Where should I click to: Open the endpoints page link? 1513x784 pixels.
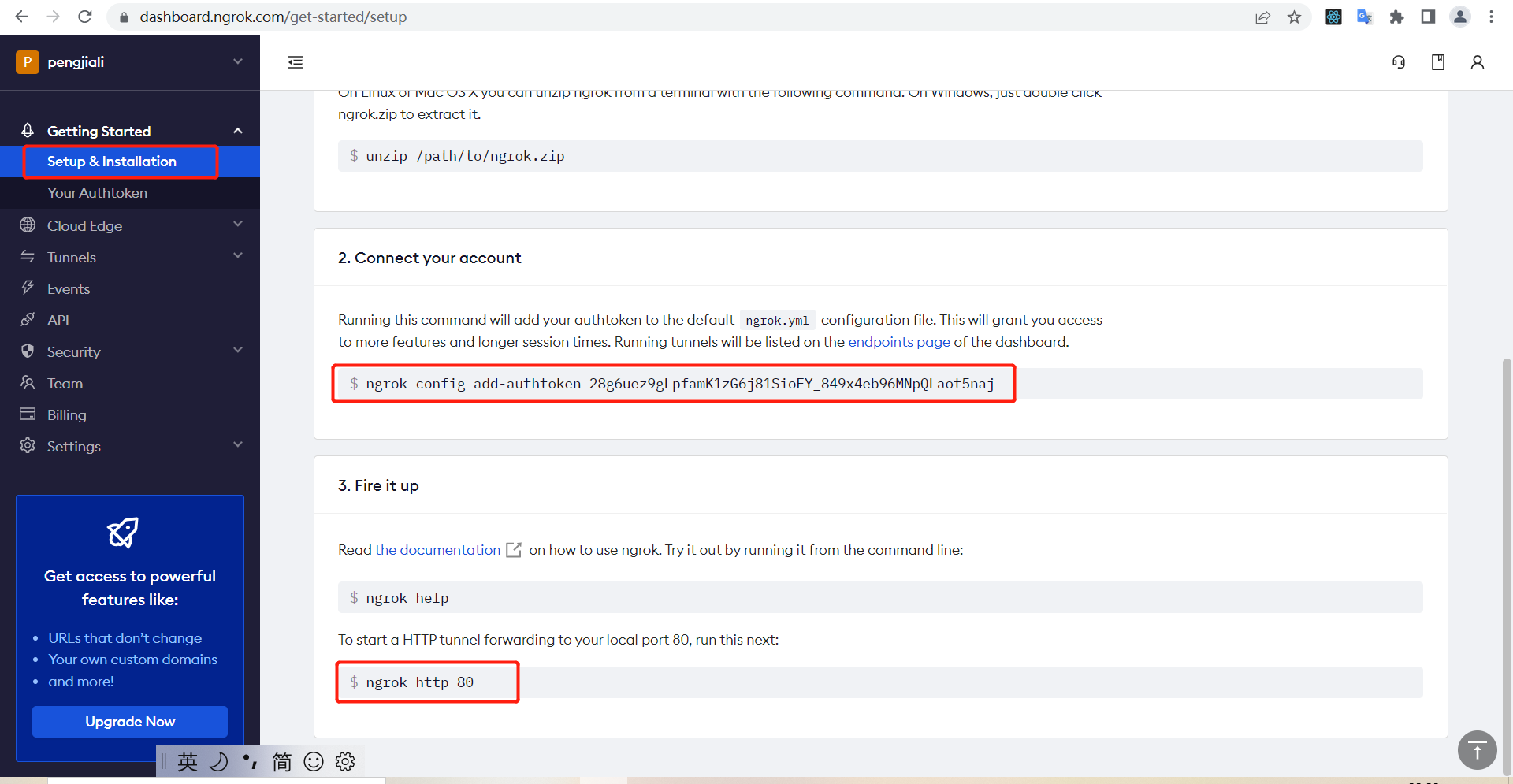(x=898, y=342)
